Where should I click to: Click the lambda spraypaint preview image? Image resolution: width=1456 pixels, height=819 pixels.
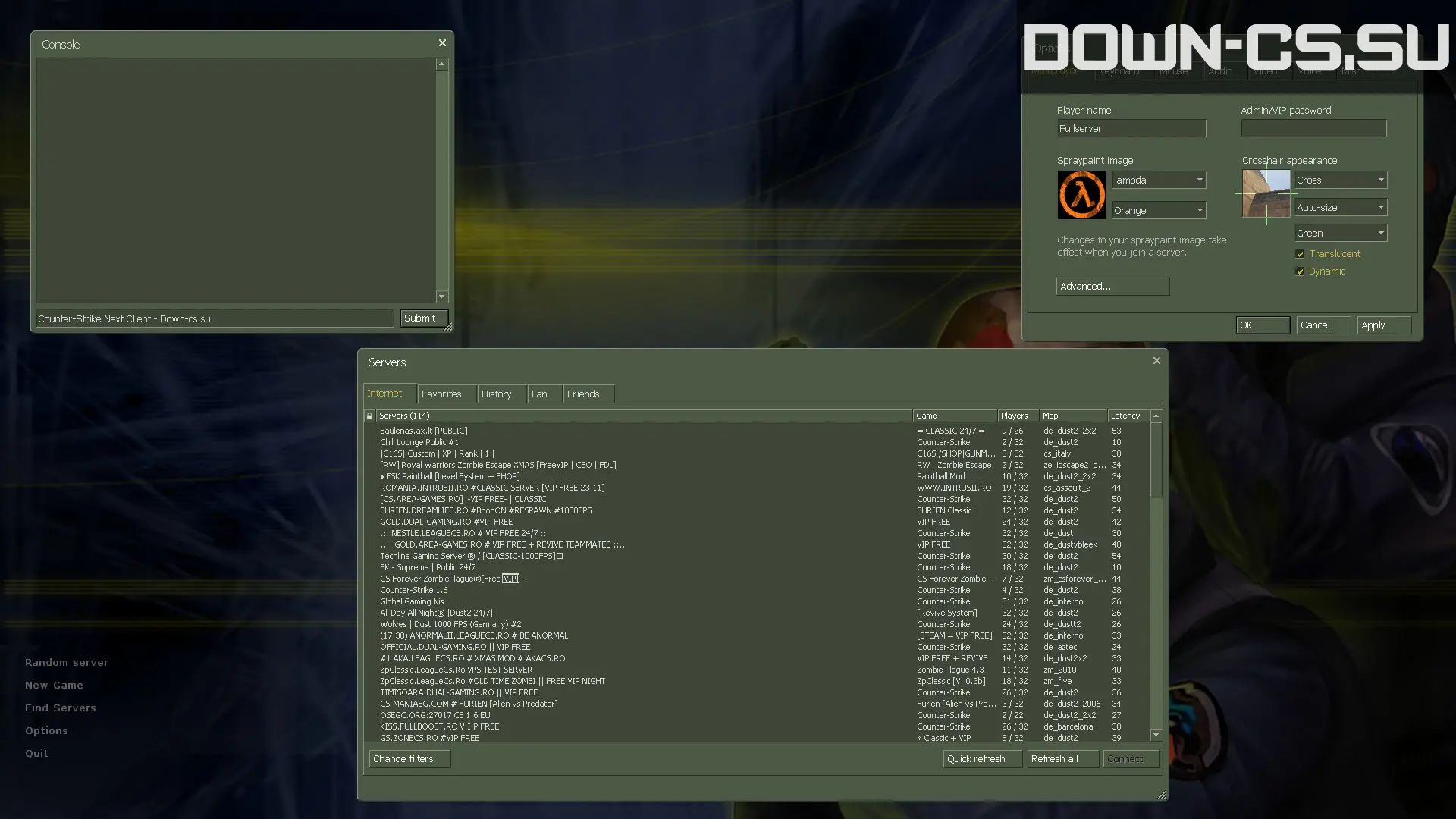pos(1081,195)
